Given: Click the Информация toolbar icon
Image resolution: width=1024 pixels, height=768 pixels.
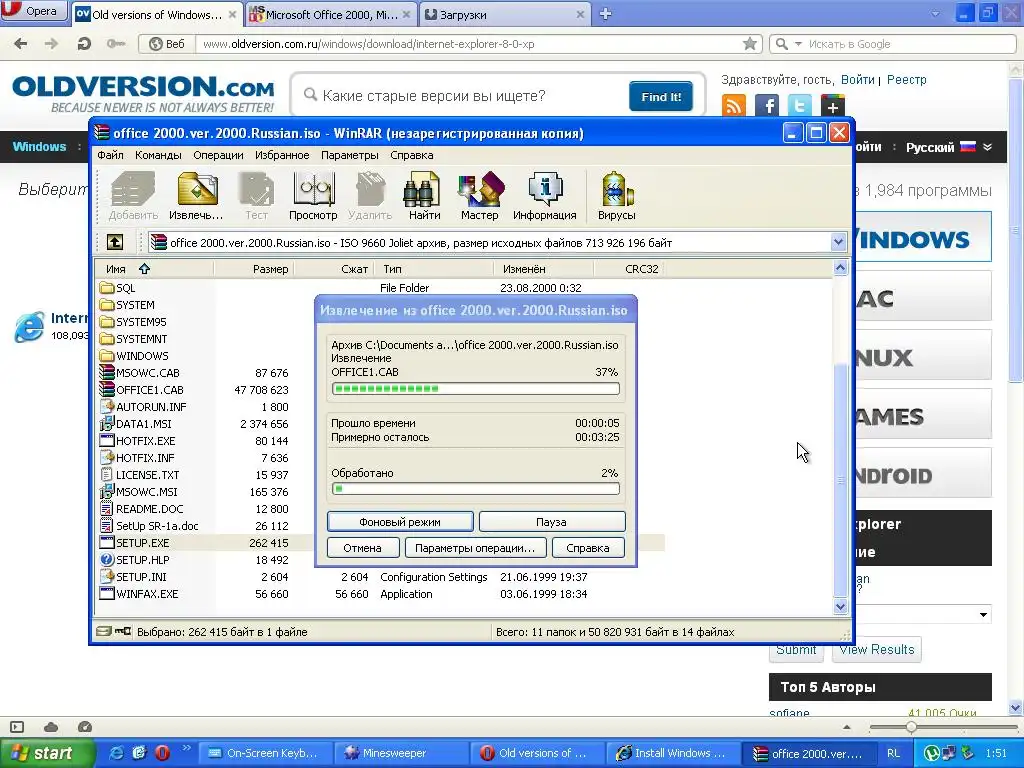Looking at the screenshot, I should pos(545,196).
